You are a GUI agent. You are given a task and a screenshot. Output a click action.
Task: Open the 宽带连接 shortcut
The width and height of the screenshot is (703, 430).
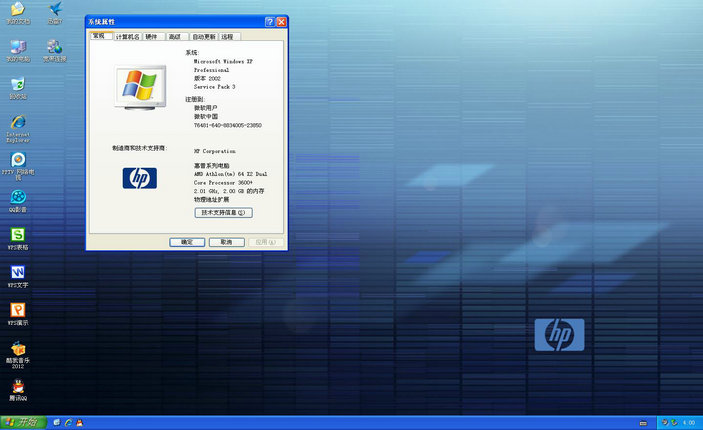pyautogui.click(x=54, y=48)
